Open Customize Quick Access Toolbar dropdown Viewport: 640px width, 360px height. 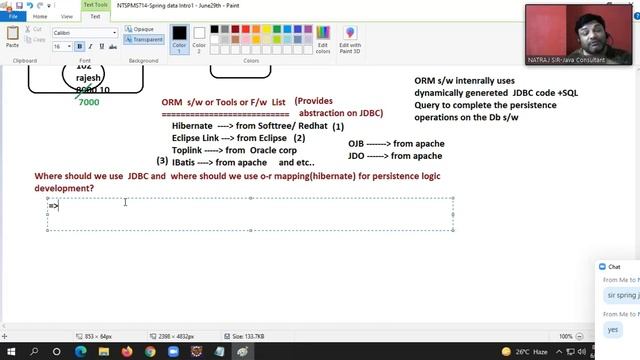pos(49,6)
